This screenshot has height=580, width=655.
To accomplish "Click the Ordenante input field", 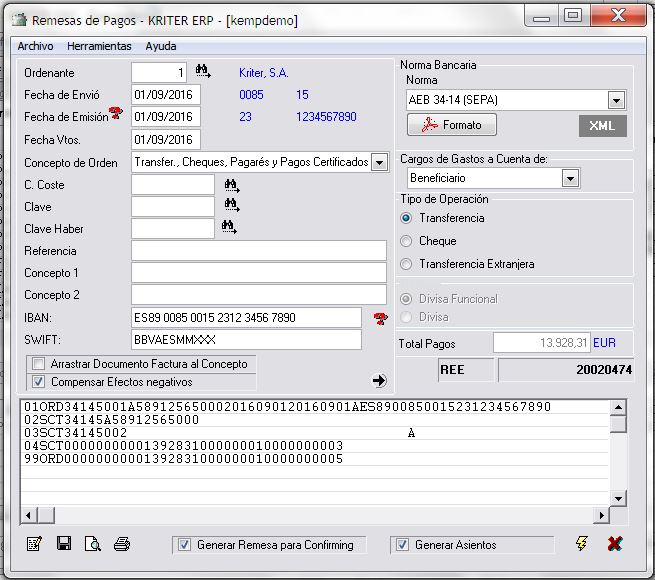I will coord(159,73).
